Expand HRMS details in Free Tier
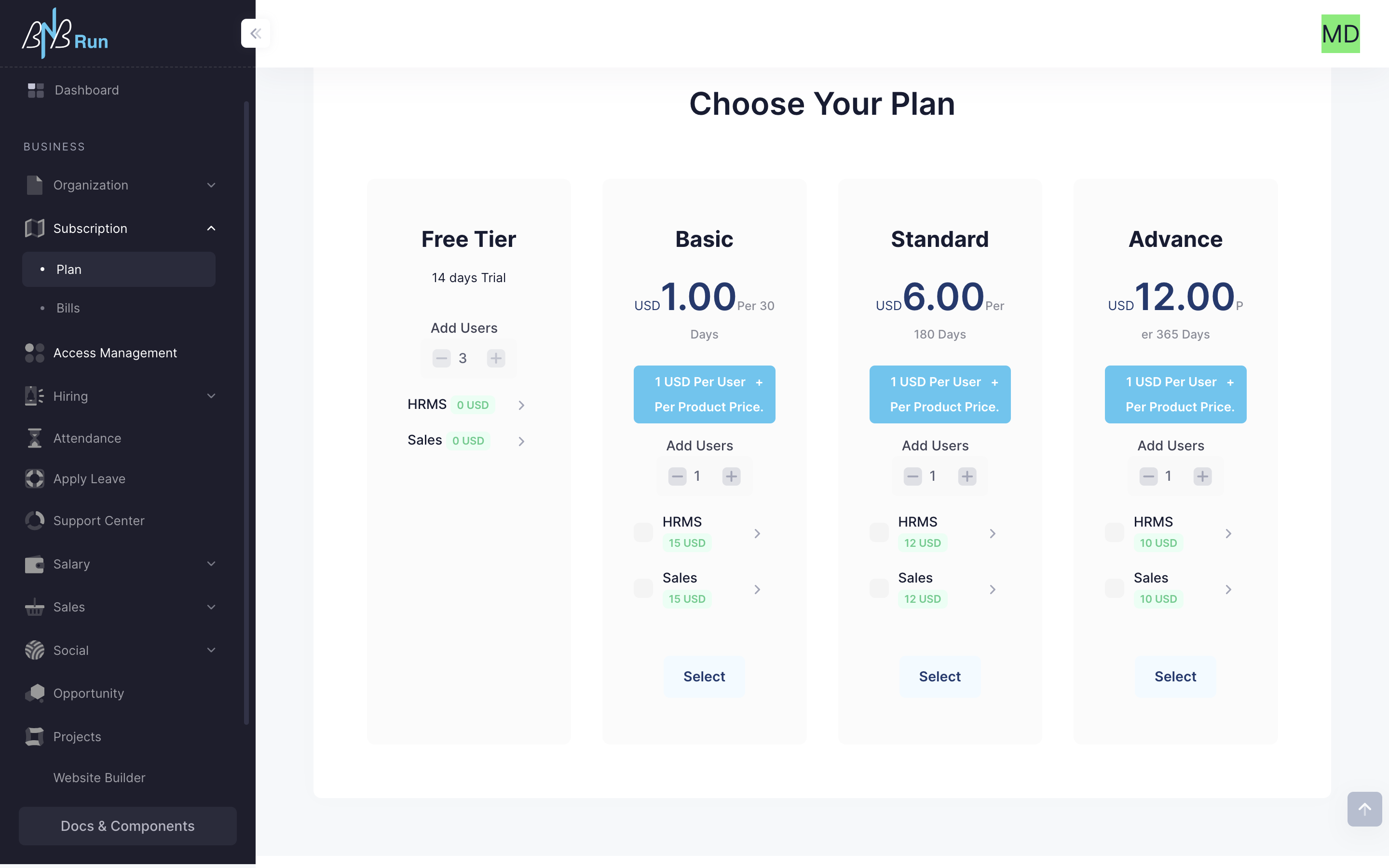The width and height of the screenshot is (1389, 868). click(521, 405)
